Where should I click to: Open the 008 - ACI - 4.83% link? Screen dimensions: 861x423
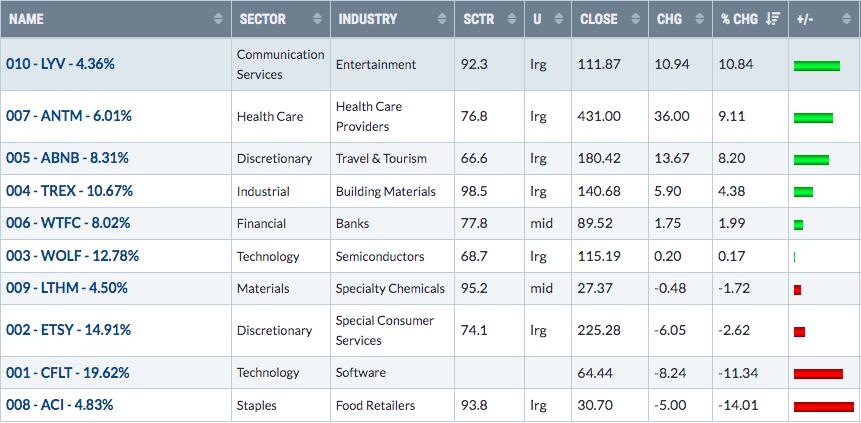point(59,405)
